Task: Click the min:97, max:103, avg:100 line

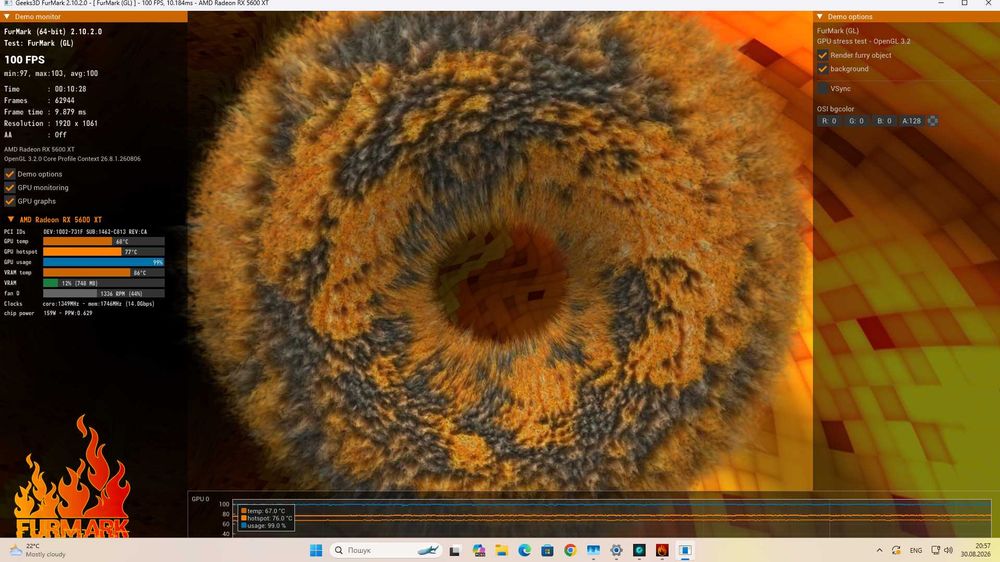Action: [x=51, y=73]
